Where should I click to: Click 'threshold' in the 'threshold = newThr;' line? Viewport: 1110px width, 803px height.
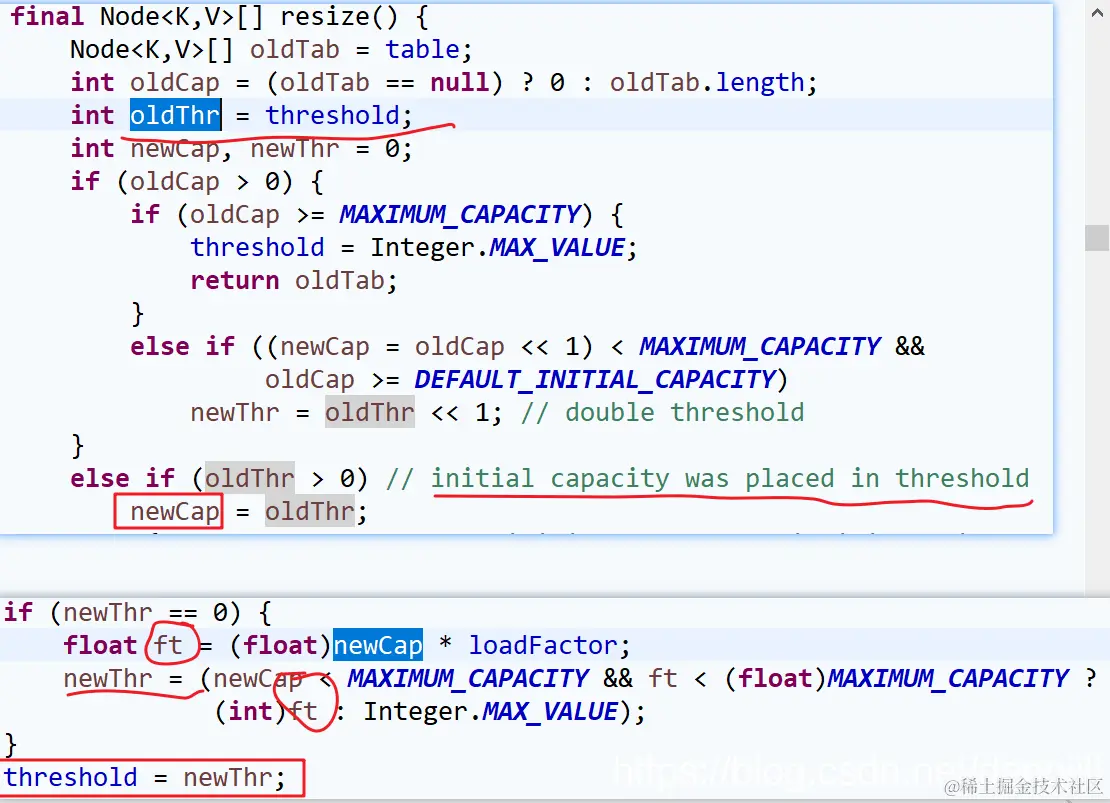(x=70, y=778)
